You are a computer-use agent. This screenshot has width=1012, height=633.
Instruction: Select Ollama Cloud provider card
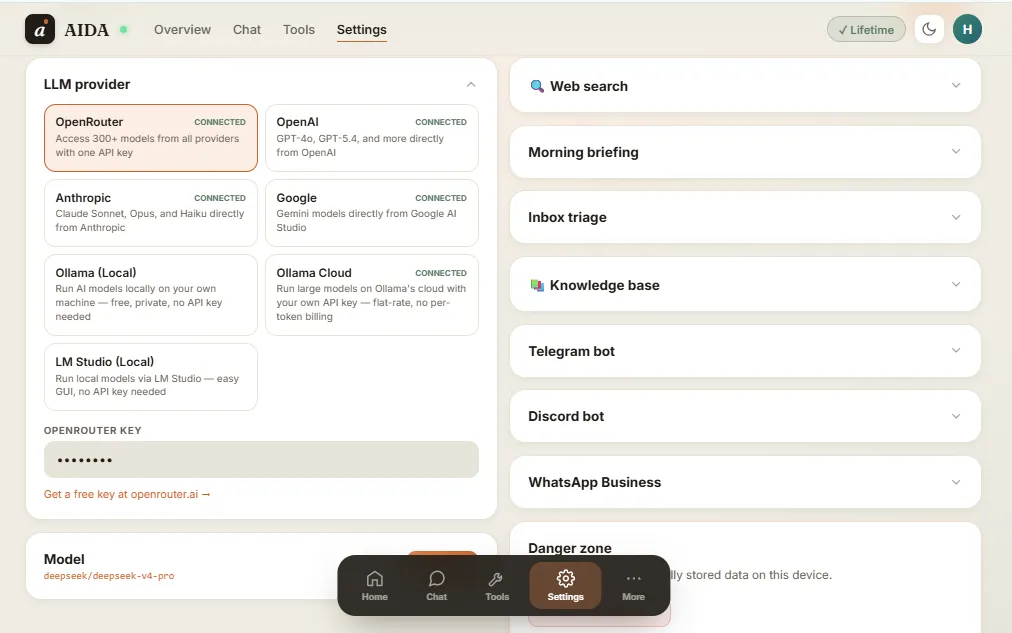(x=372, y=295)
